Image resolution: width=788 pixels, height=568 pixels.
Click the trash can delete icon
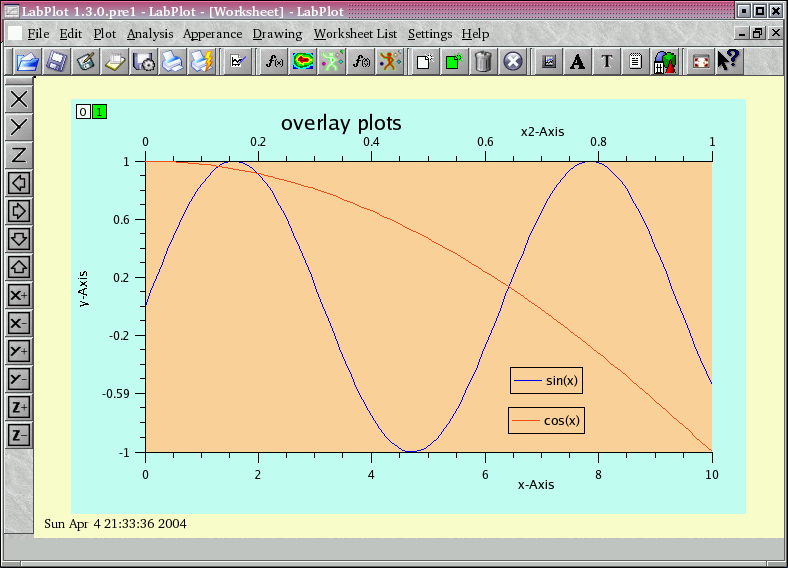(x=483, y=62)
